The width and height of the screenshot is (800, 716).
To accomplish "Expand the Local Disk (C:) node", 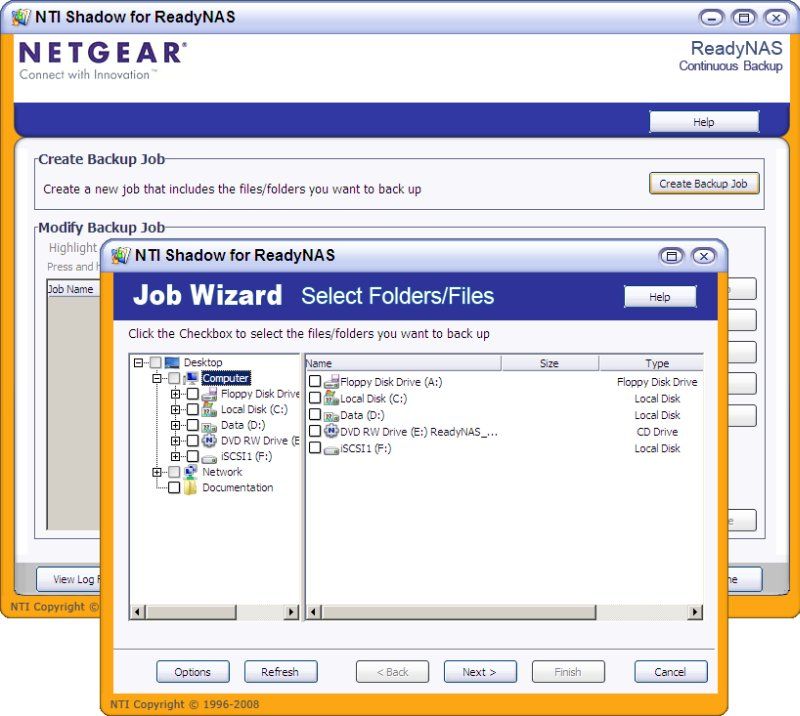I will (x=175, y=409).
